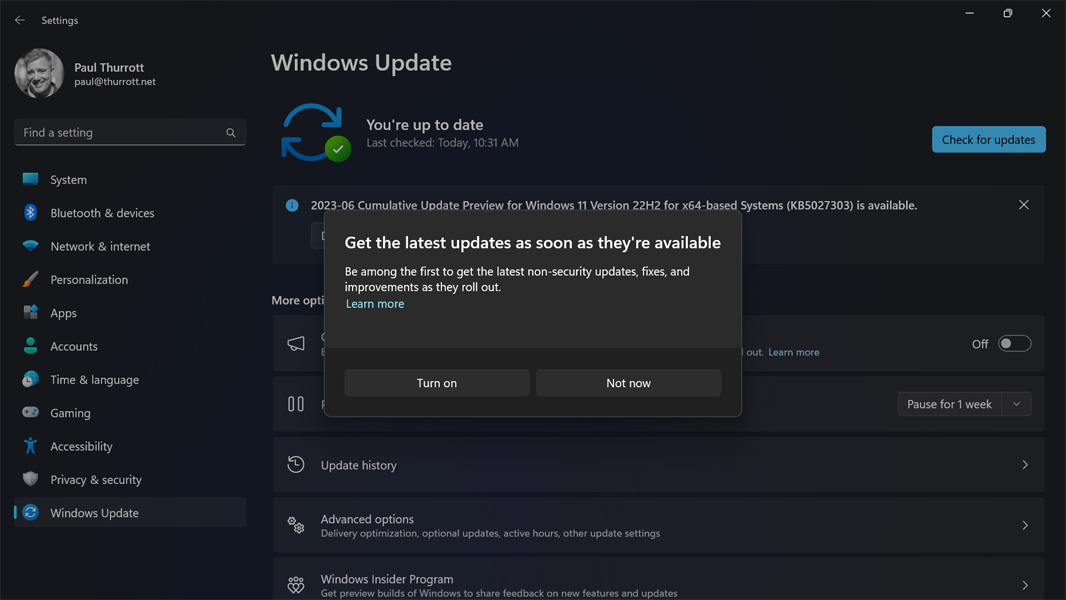Click the Gaming controller icon
This screenshot has width=1066, height=600.
pos(31,412)
